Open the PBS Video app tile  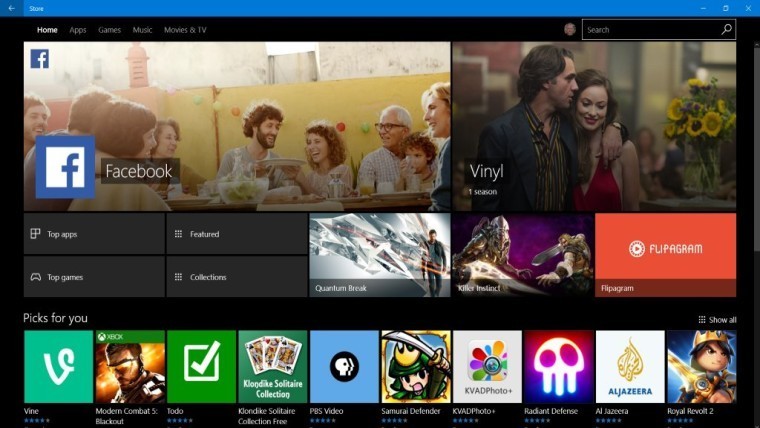[344, 366]
